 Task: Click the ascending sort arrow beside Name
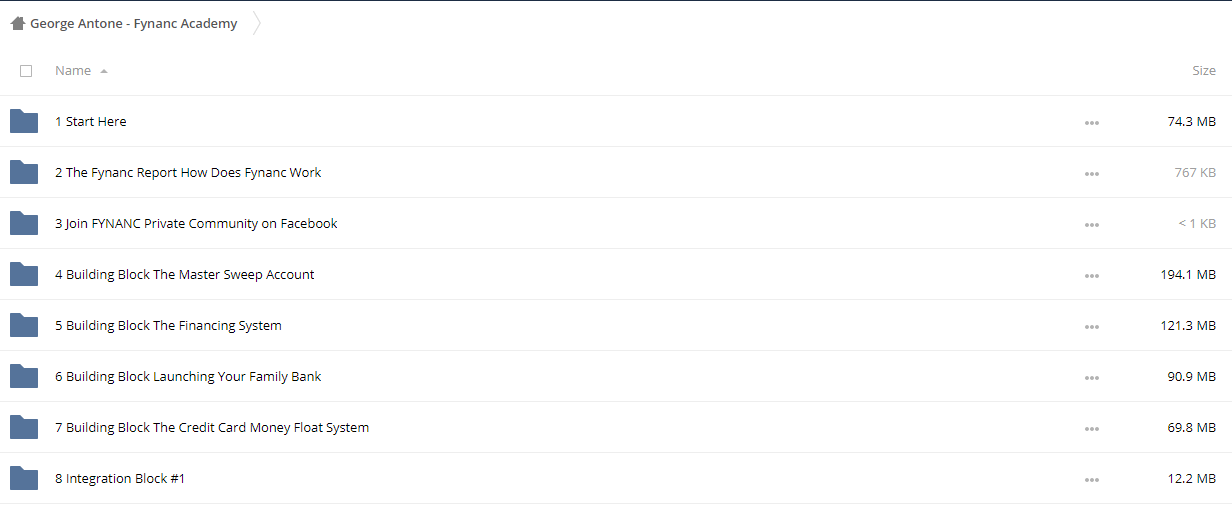[x=104, y=71]
